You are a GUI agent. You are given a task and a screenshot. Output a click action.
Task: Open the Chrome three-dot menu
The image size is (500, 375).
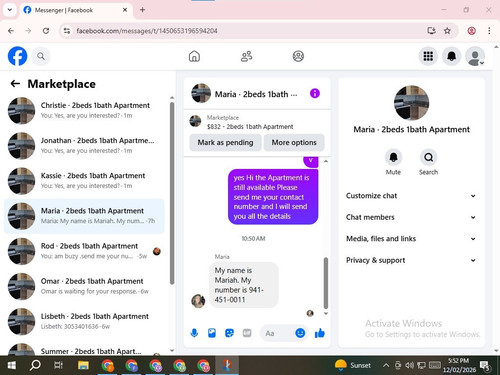coord(489,31)
